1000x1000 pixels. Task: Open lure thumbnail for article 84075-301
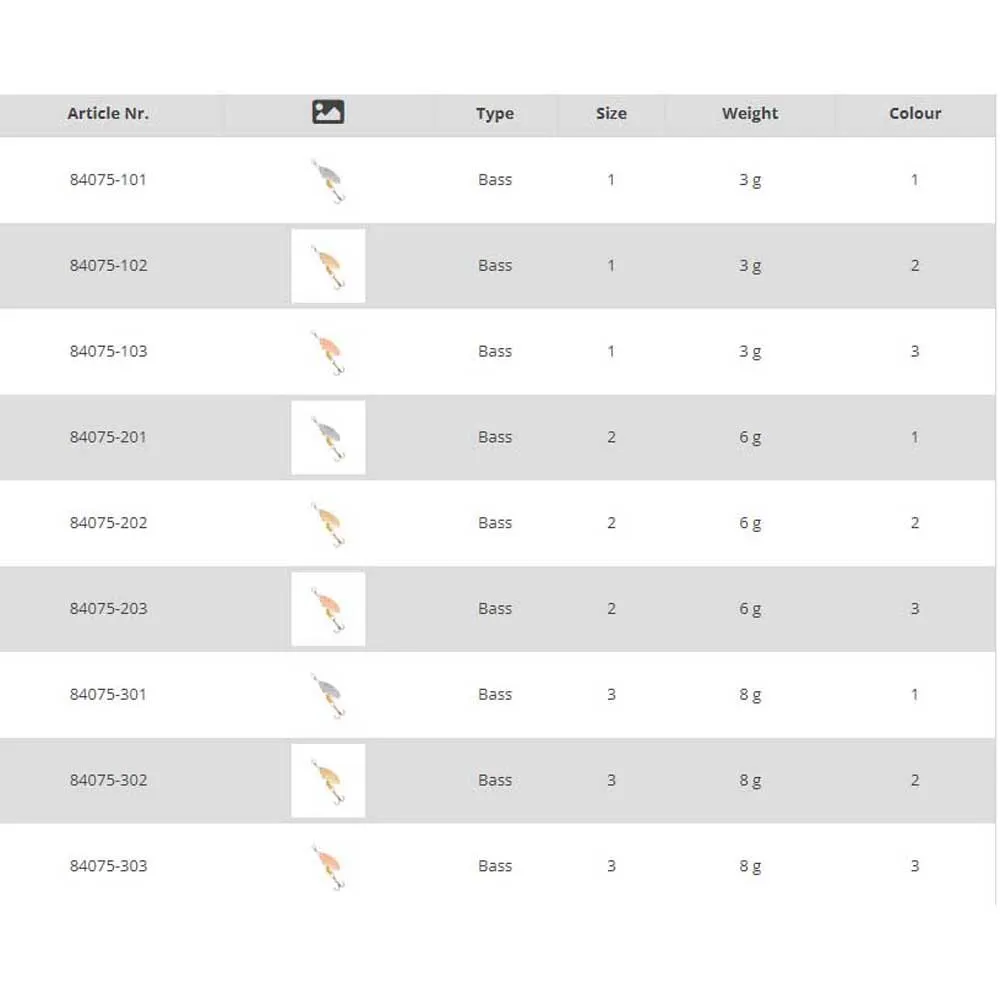tap(328, 695)
